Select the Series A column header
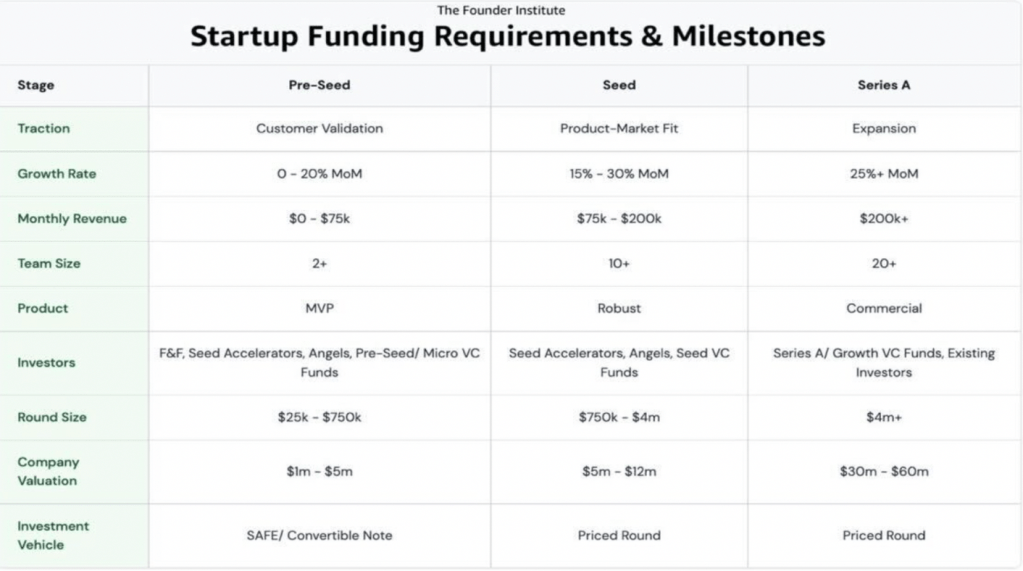 point(884,86)
